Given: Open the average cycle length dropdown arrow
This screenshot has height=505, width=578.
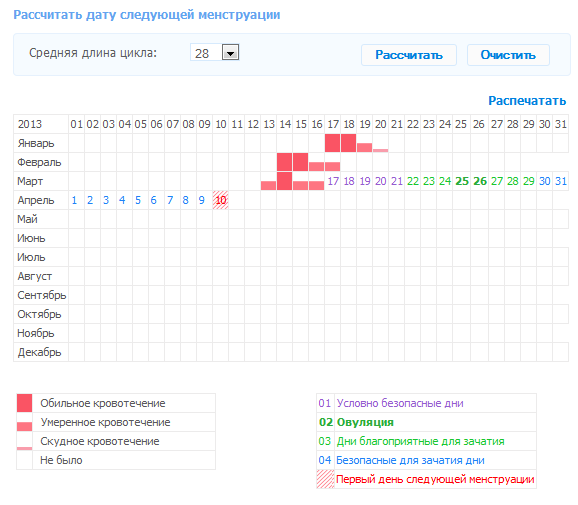Looking at the screenshot, I should (230, 52).
